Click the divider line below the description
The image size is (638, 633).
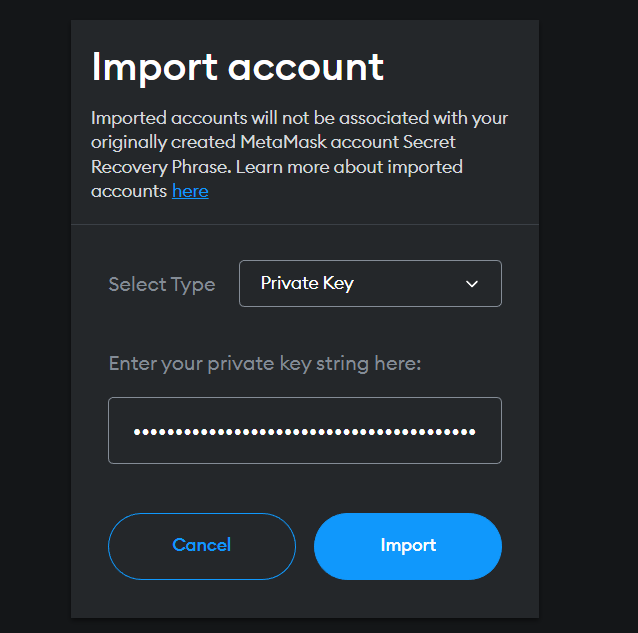click(305, 224)
